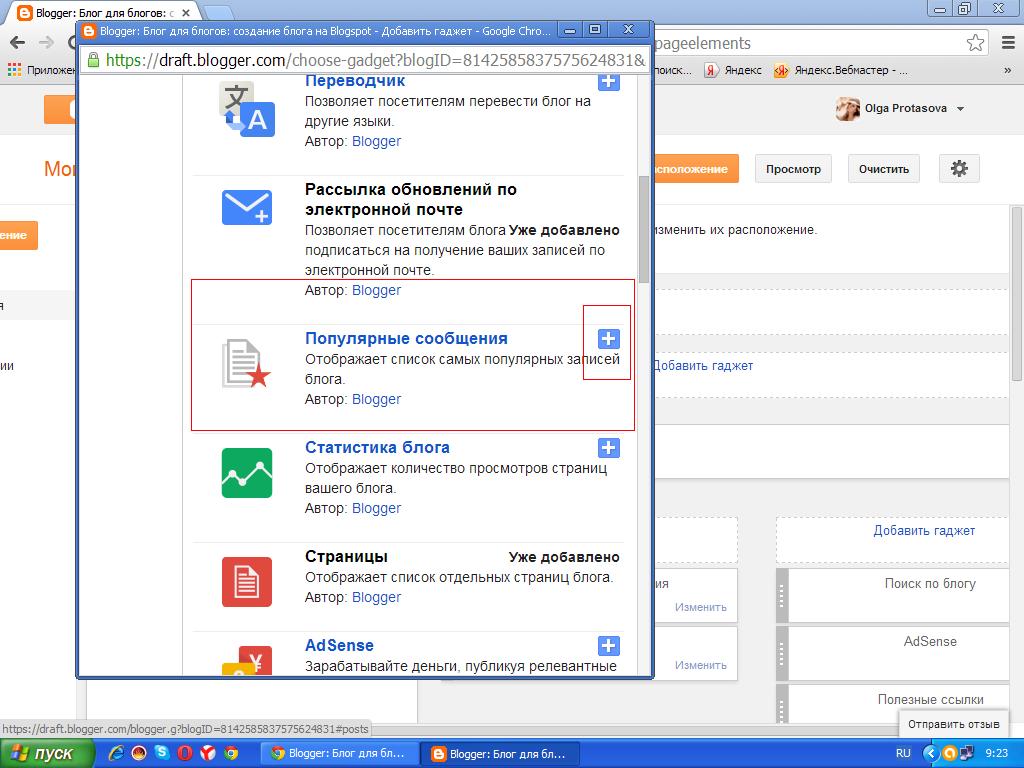Switch to first Blogger taskbar window button
Screen dimensions: 1024x768
click(338, 754)
